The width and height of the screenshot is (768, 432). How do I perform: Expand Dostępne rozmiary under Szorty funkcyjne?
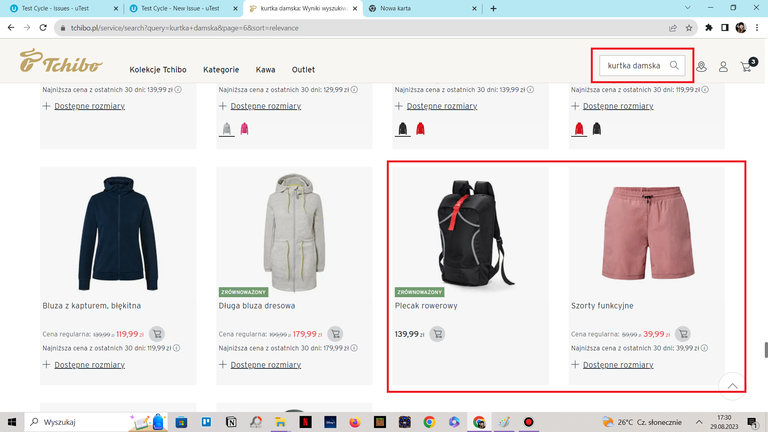[x=618, y=365]
